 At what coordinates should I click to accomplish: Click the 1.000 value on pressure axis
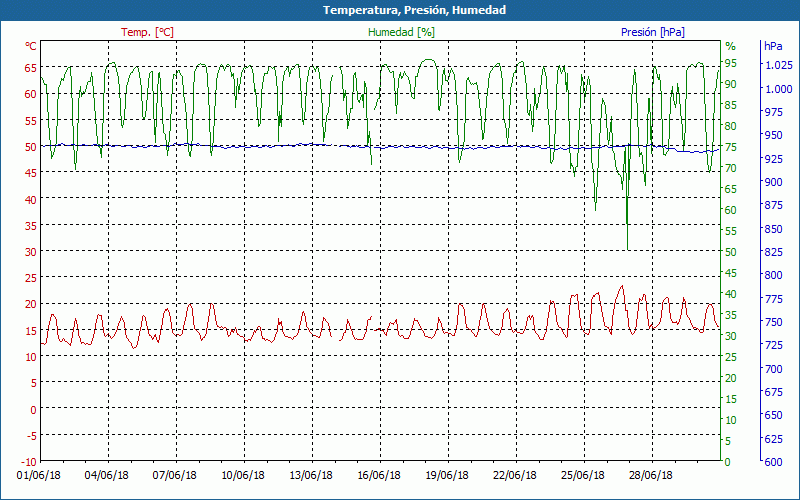tap(779, 89)
